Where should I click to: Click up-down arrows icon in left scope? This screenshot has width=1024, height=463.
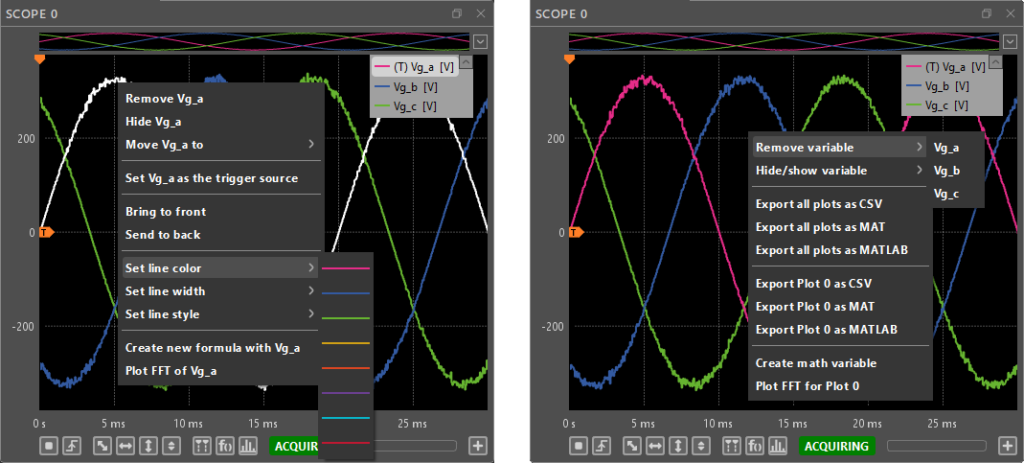[x=171, y=446]
